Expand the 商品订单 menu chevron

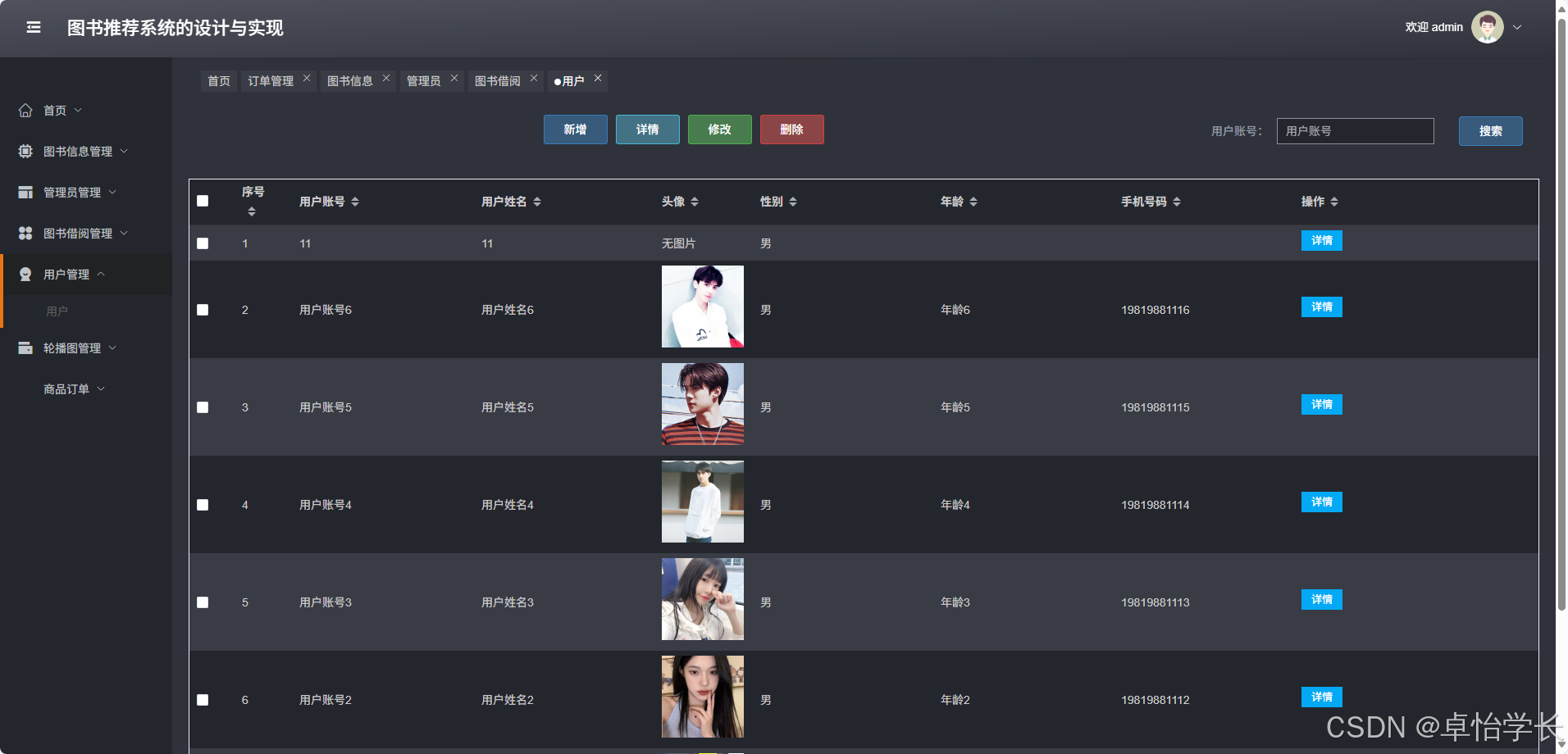point(101,388)
